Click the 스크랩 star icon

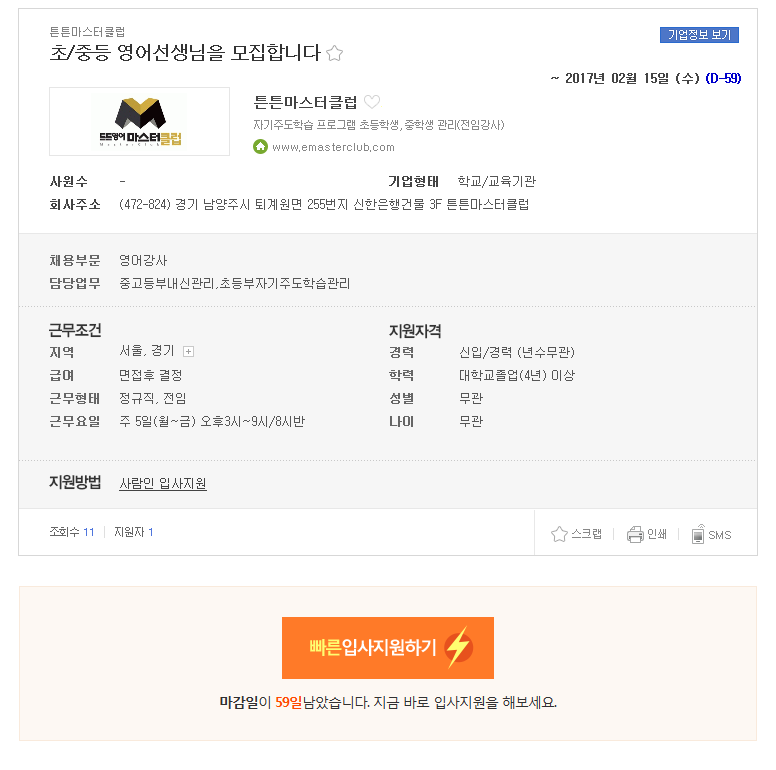pos(559,534)
